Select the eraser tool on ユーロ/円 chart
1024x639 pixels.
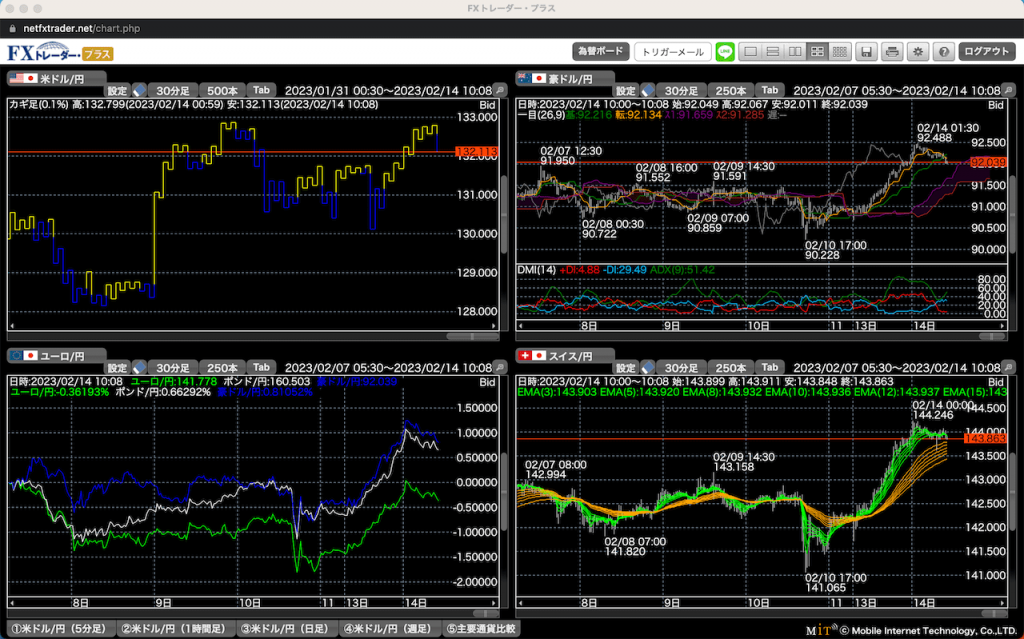tap(139, 368)
